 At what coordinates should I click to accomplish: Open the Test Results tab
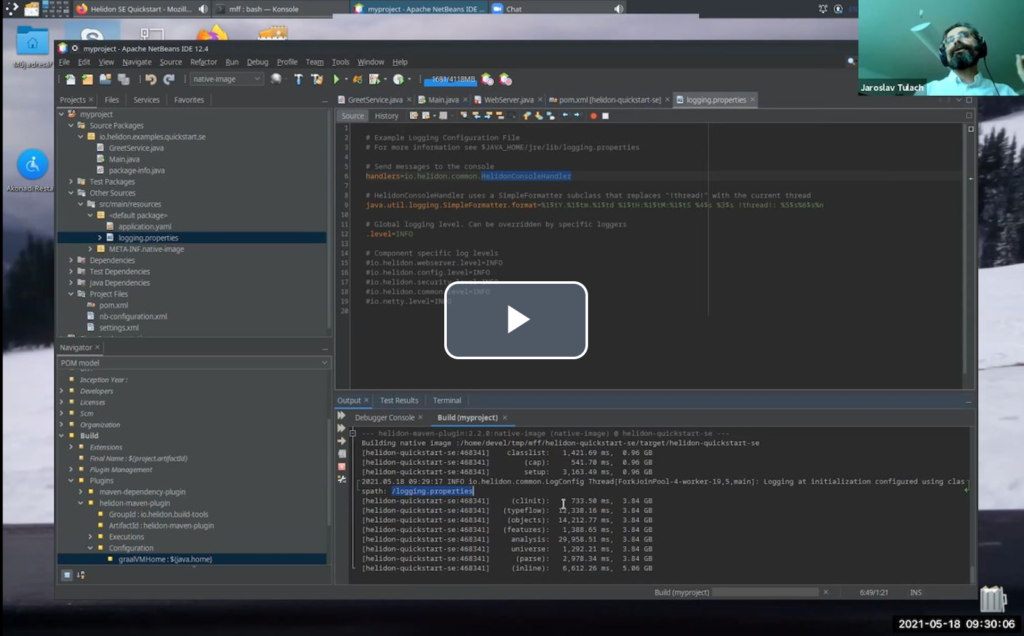pyautogui.click(x=399, y=400)
